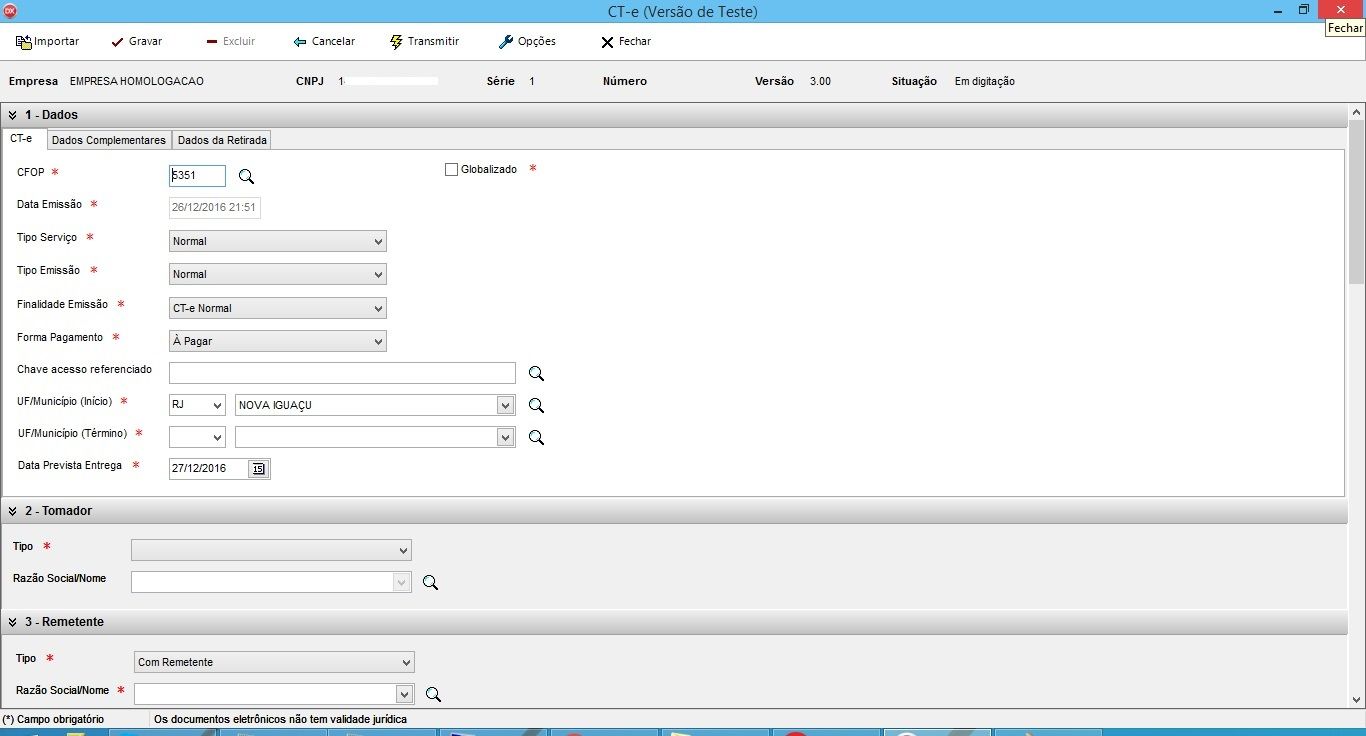Click the CFOP input field

click(x=197, y=176)
